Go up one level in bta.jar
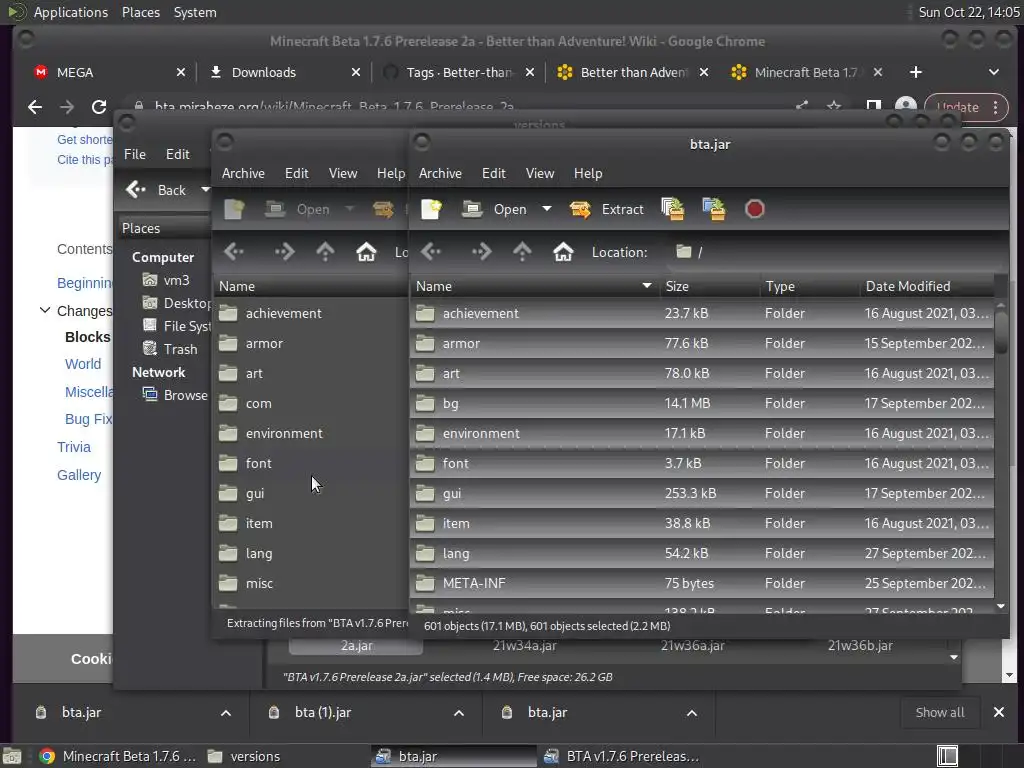 click(x=522, y=251)
